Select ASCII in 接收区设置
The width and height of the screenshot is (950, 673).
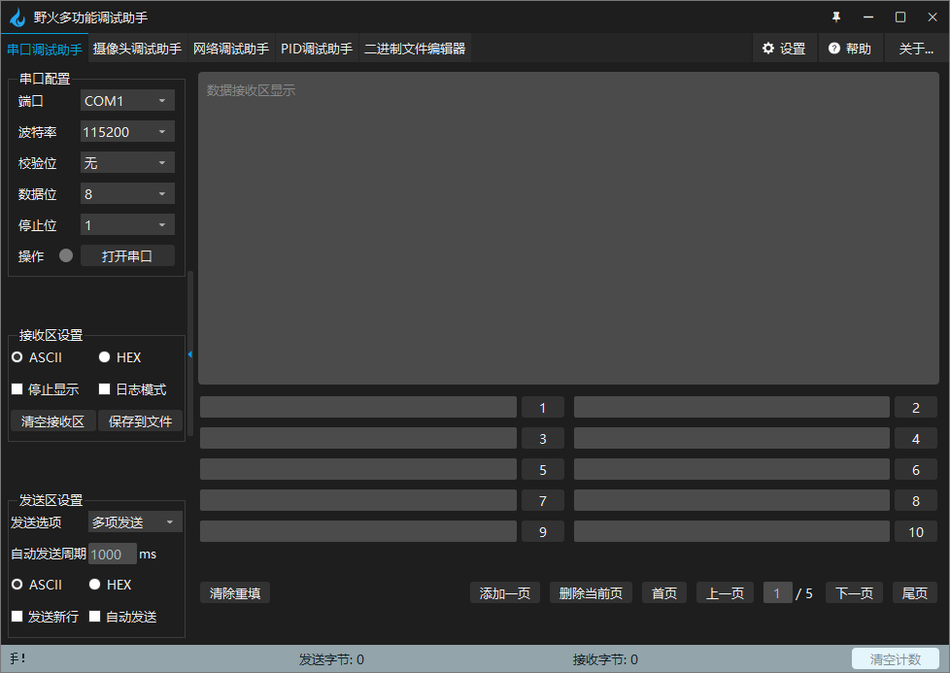(37, 357)
